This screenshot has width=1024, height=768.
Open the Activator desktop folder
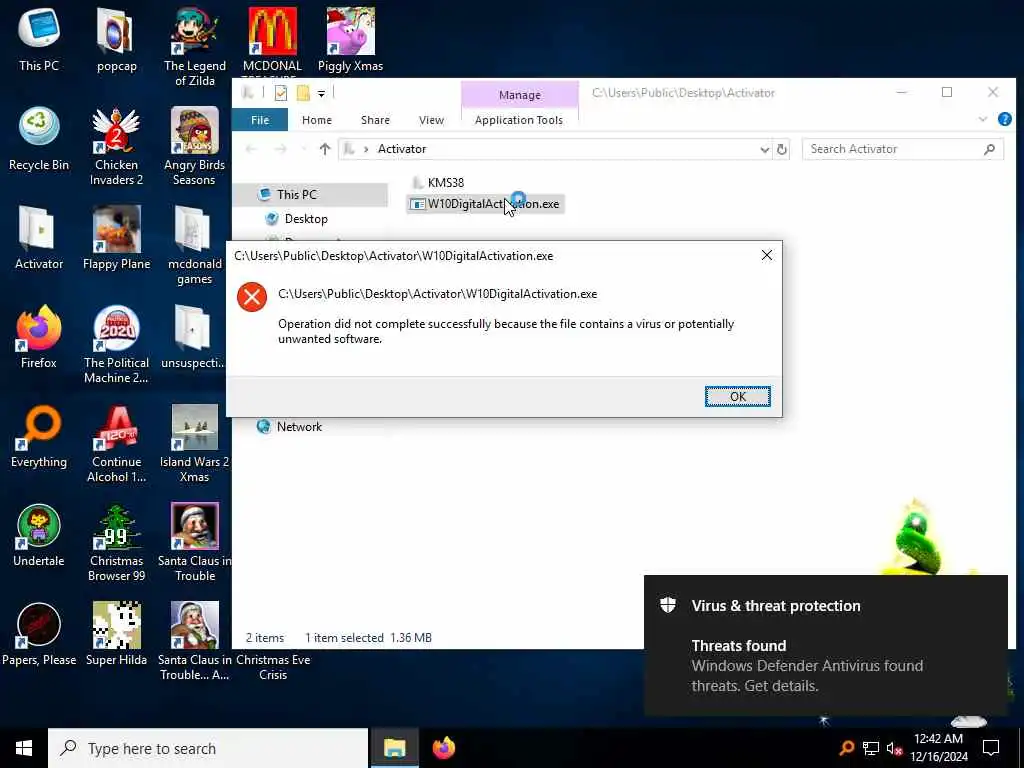pyautogui.click(x=39, y=238)
